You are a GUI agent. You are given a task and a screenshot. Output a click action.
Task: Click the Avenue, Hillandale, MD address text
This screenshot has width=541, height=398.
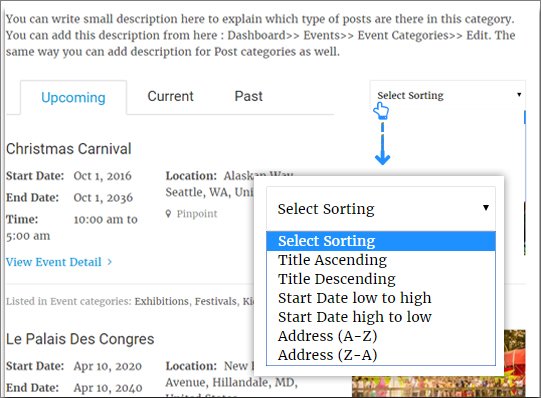[x=232, y=382]
